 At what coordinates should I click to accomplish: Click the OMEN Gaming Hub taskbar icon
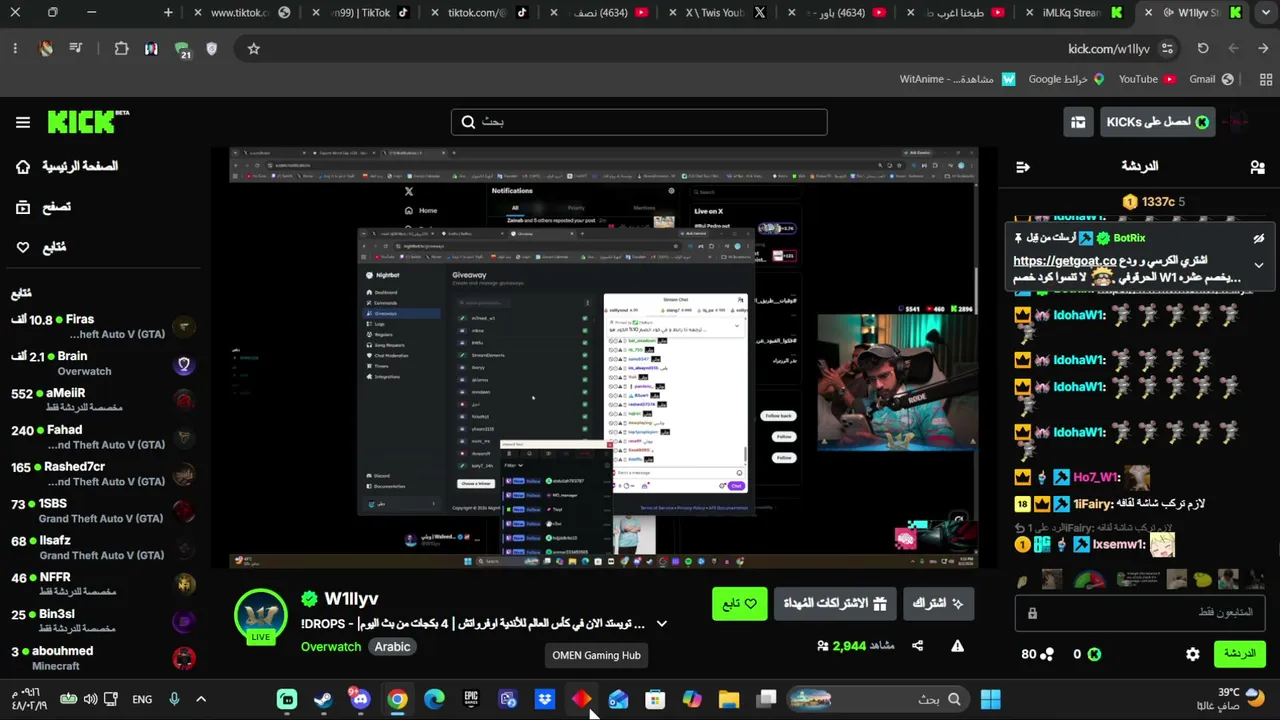[581, 699]
